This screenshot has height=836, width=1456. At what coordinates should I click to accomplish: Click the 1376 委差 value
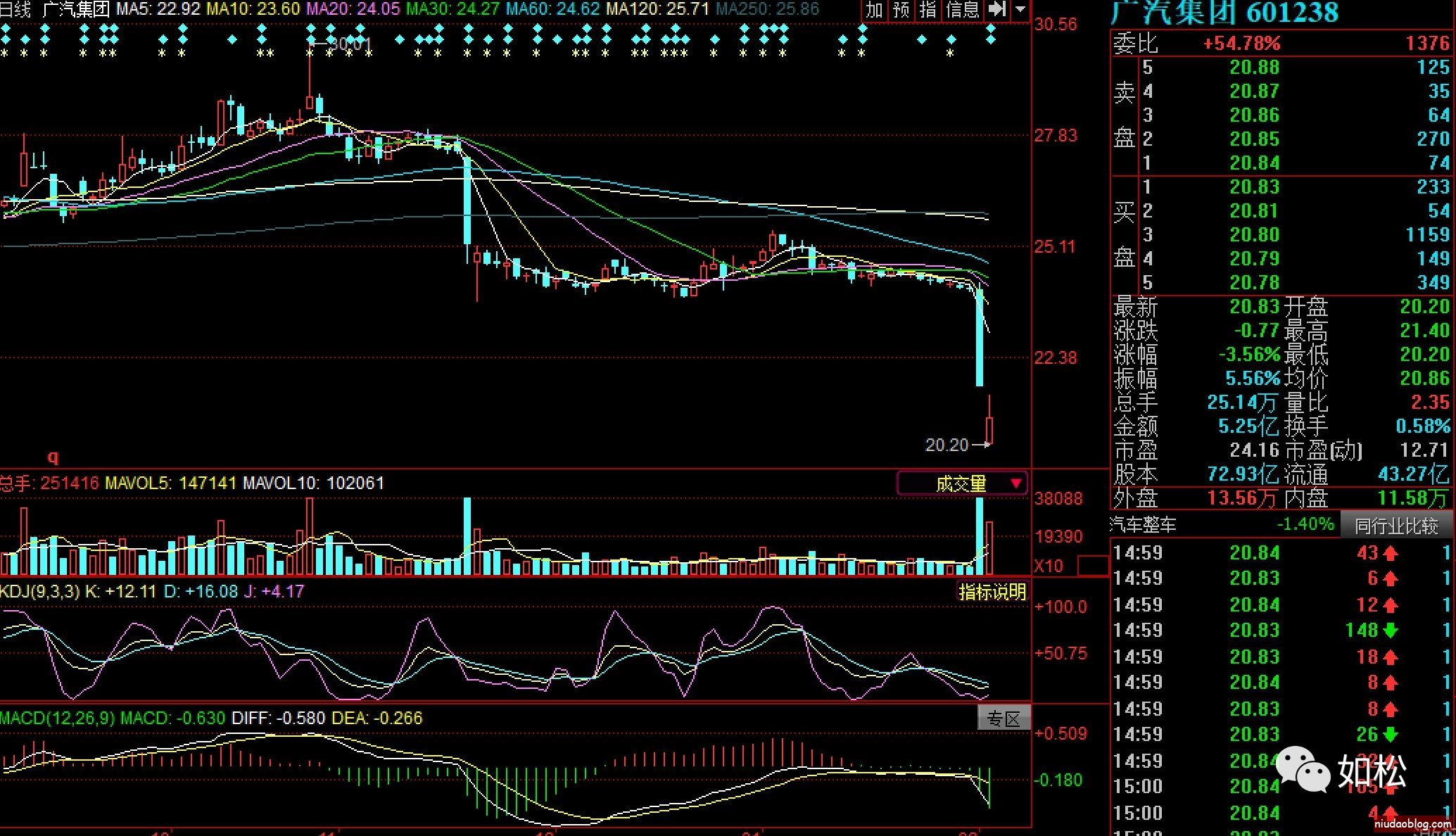click(x=1428, y=44)
